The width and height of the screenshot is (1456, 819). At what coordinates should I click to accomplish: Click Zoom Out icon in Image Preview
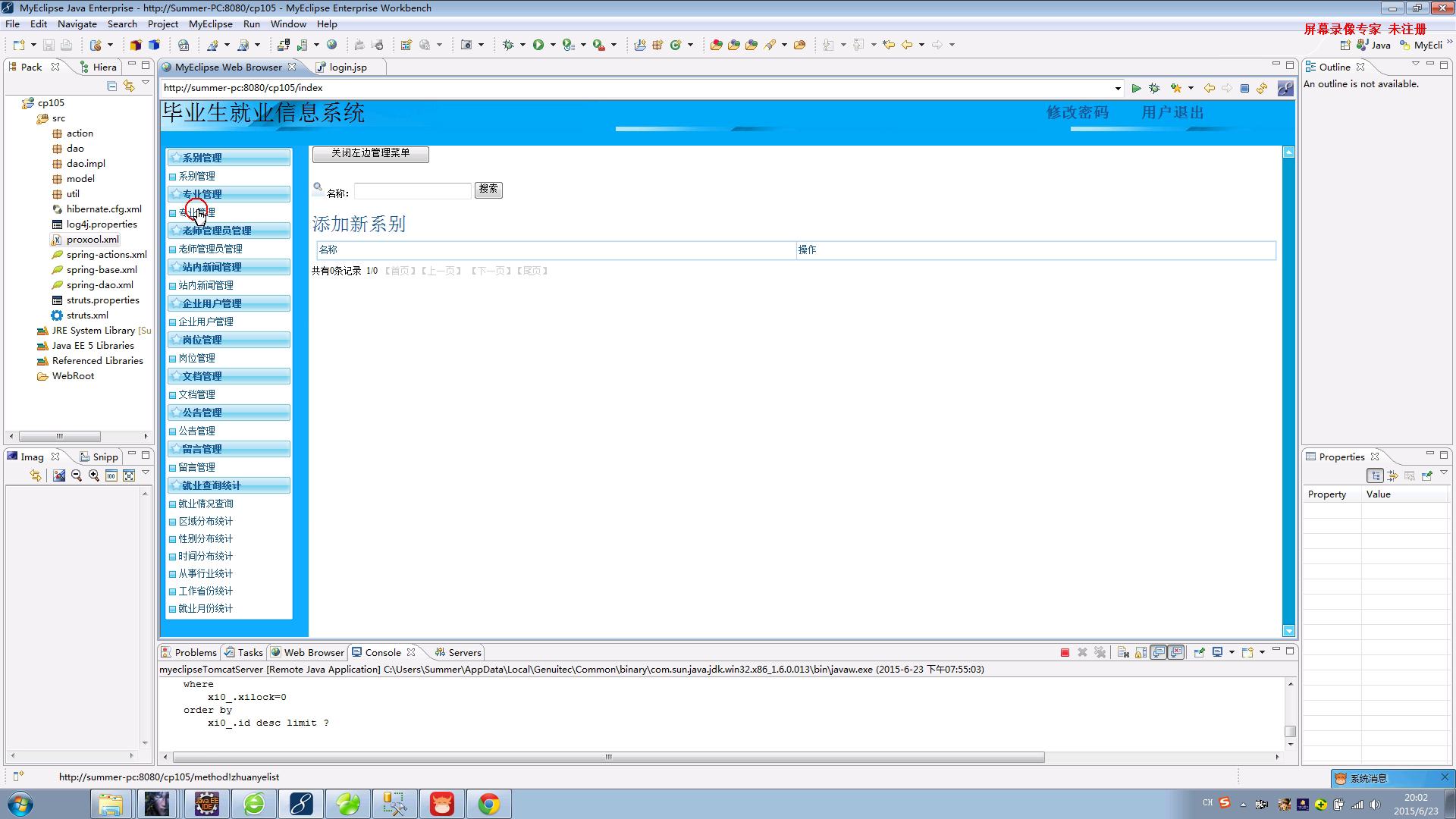77,475
